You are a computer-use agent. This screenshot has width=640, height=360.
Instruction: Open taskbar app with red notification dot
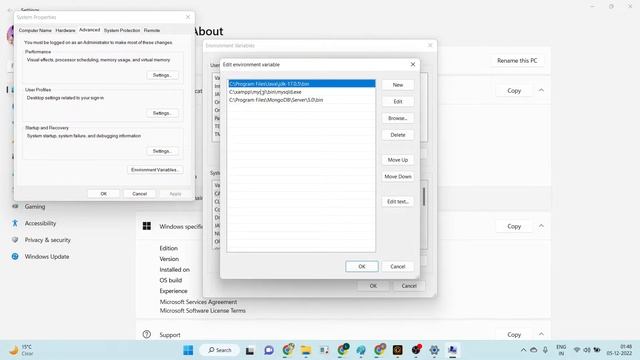(x=416, y=350)
